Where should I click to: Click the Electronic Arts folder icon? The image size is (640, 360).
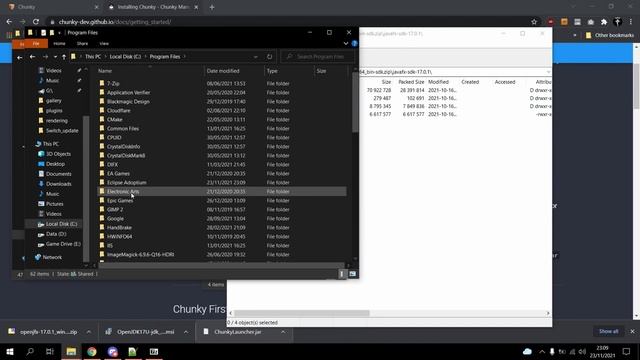pos(102,191)
